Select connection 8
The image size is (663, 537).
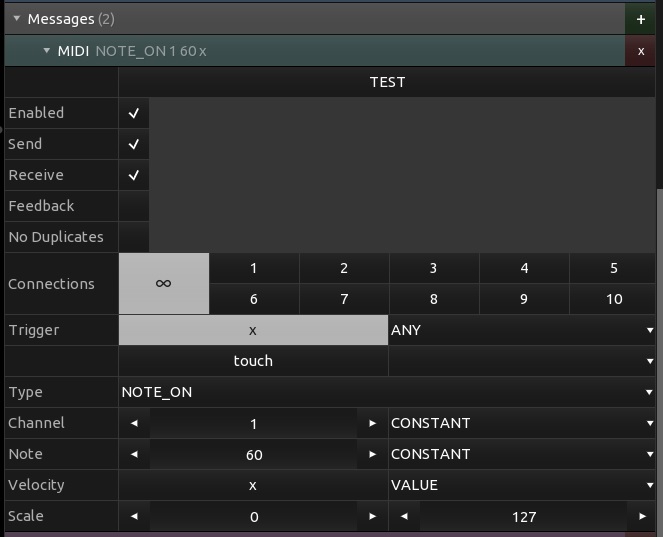434,299
